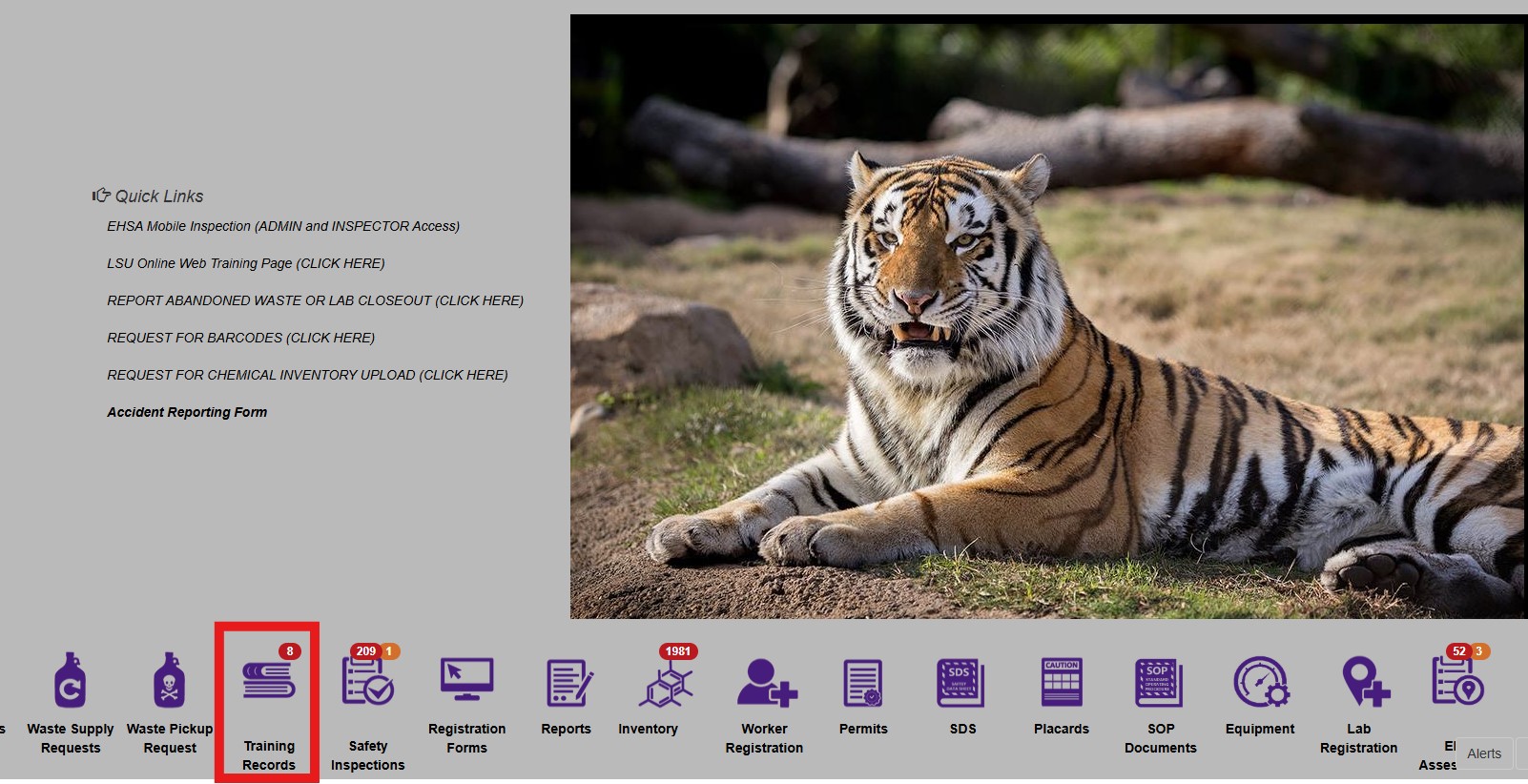Open the Safety Inspections icon
This screenshot has width=1528, height=784.
[367, 683]
